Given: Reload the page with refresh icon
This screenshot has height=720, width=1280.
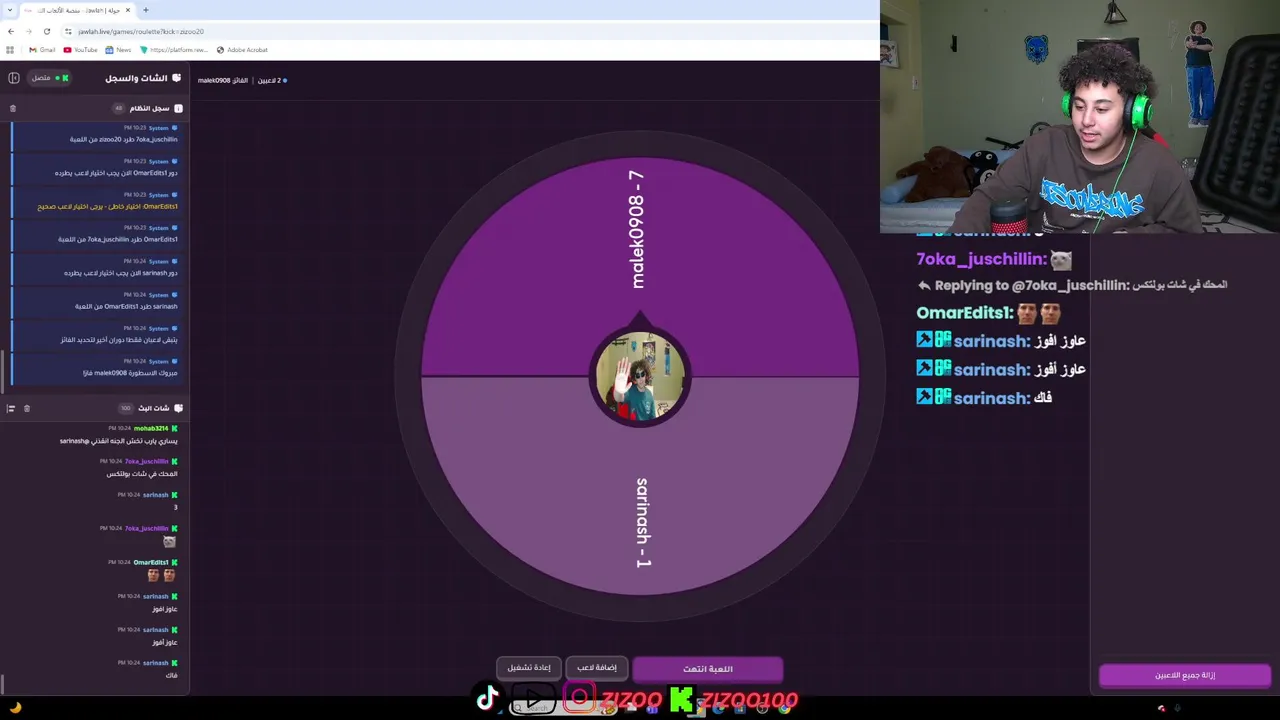Looking at the screenshot, I should coord(46,31).
